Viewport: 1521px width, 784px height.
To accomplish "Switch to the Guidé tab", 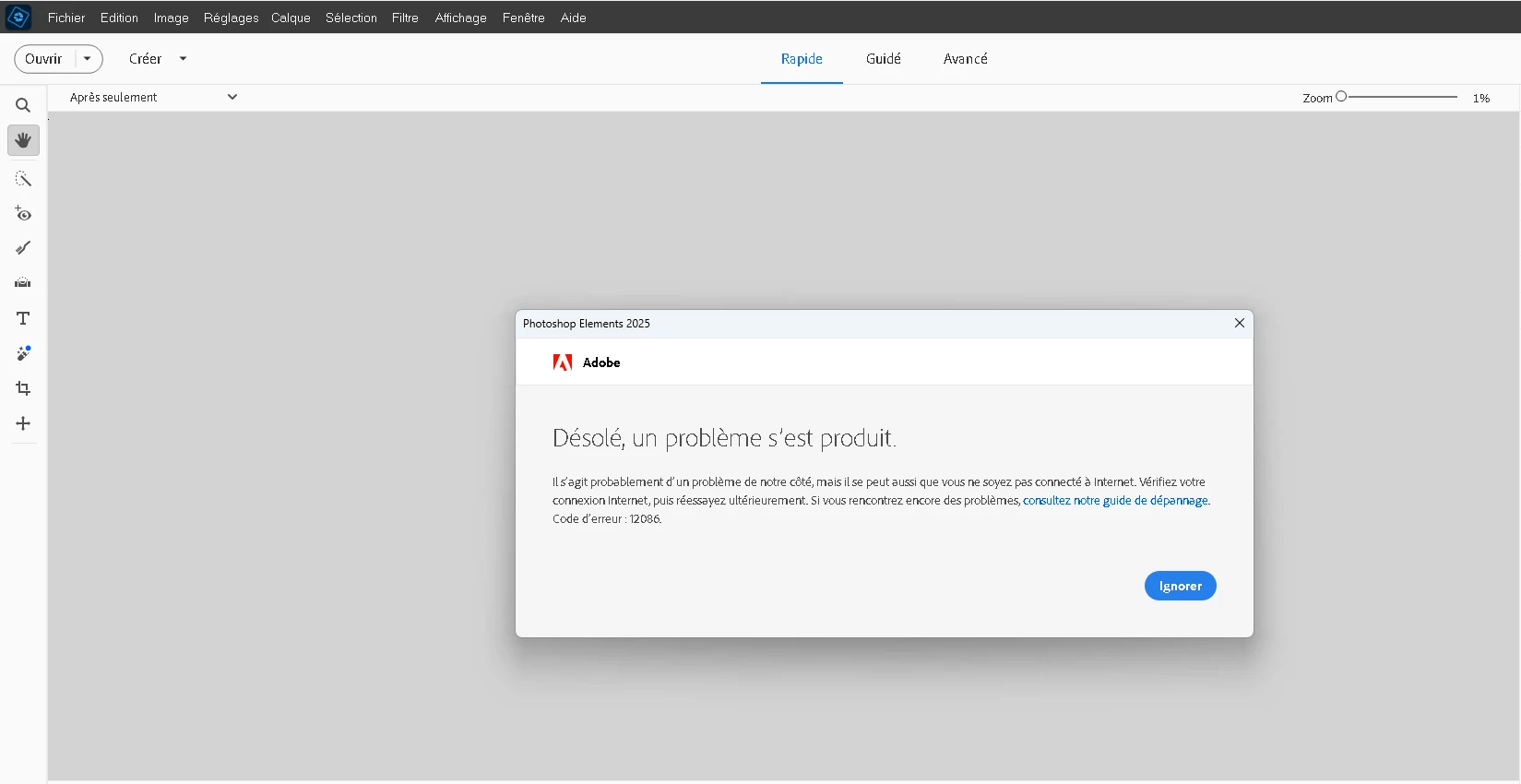I will 884,59.
